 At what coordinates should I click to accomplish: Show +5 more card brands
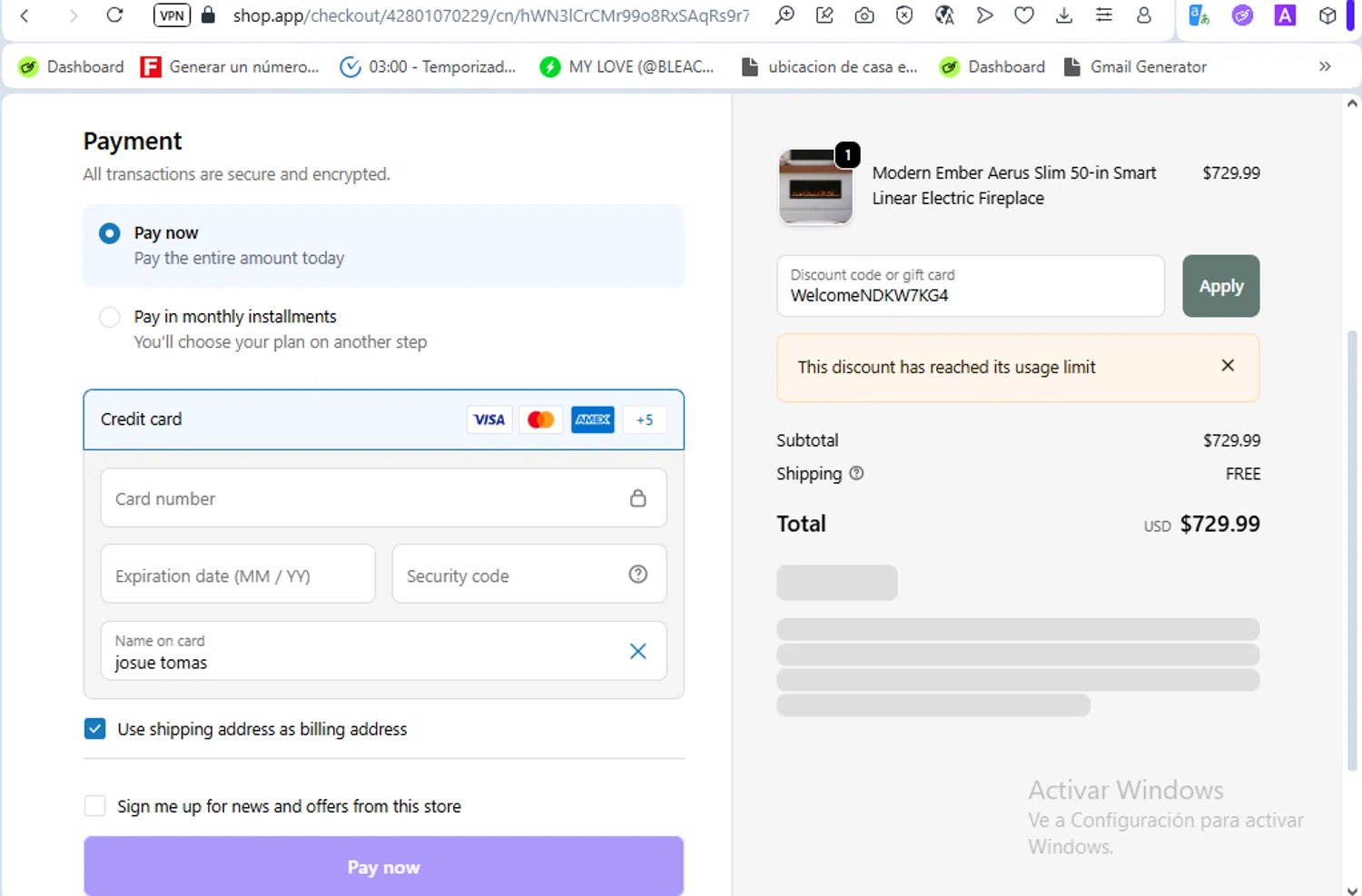645,419
